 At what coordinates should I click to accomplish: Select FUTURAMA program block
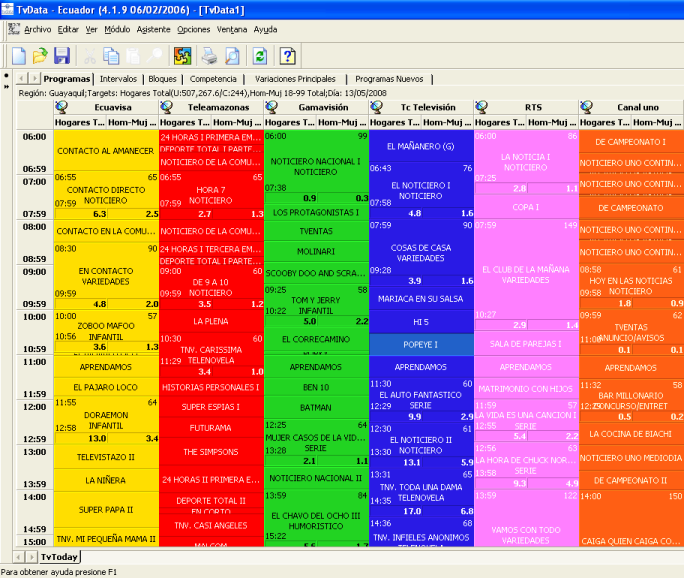pos(211,428)
